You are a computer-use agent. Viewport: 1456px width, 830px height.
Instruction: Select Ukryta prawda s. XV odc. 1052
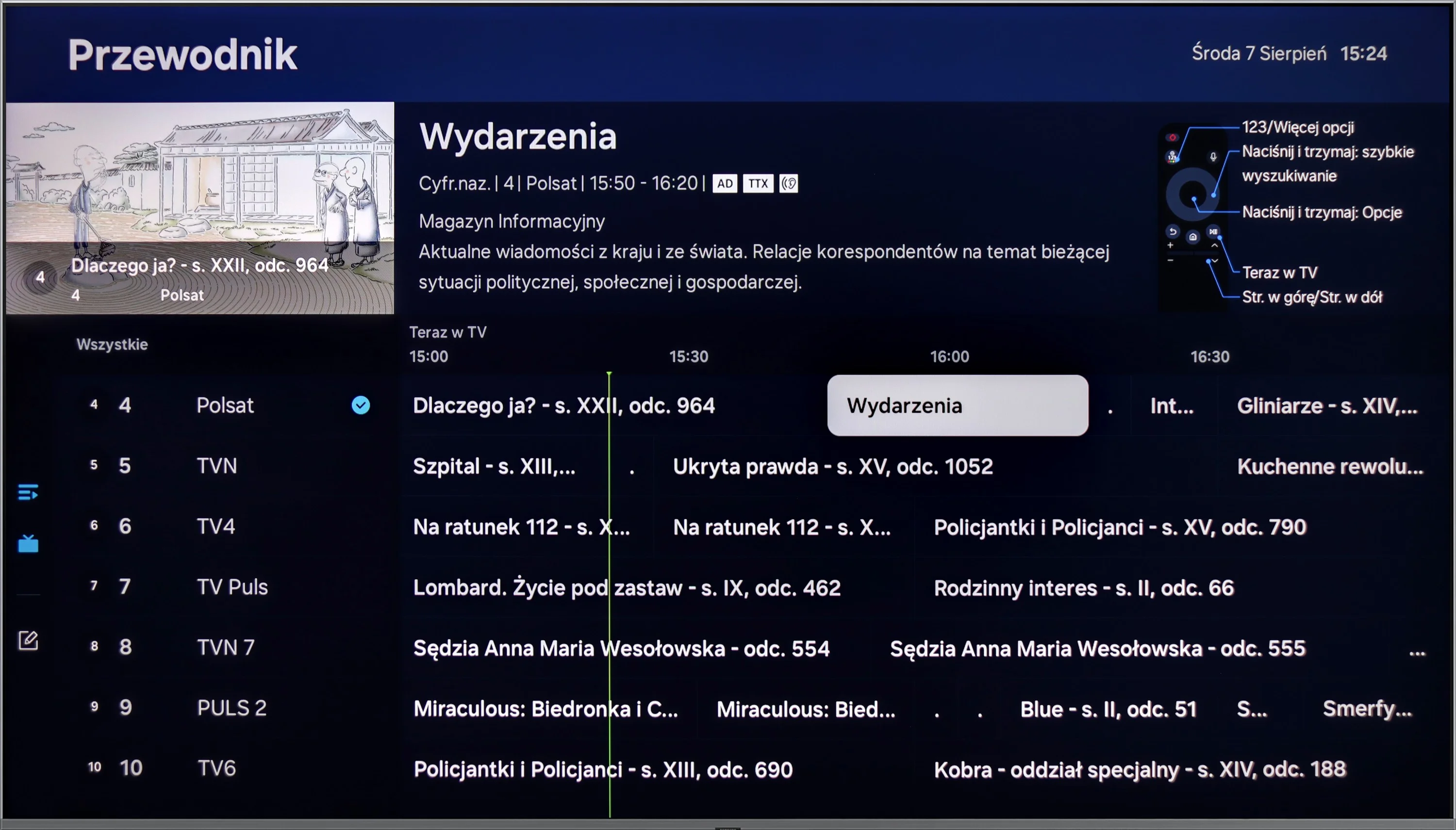click(935, 466)
